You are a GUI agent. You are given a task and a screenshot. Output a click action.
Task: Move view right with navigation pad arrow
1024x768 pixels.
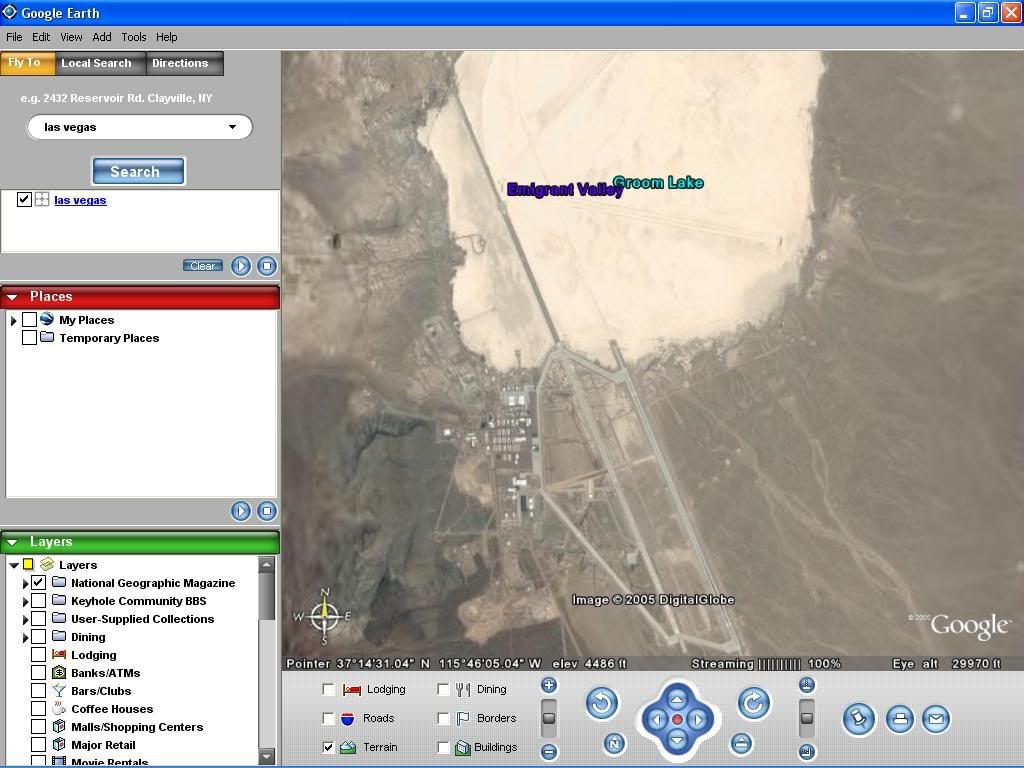tap(698, 720)
